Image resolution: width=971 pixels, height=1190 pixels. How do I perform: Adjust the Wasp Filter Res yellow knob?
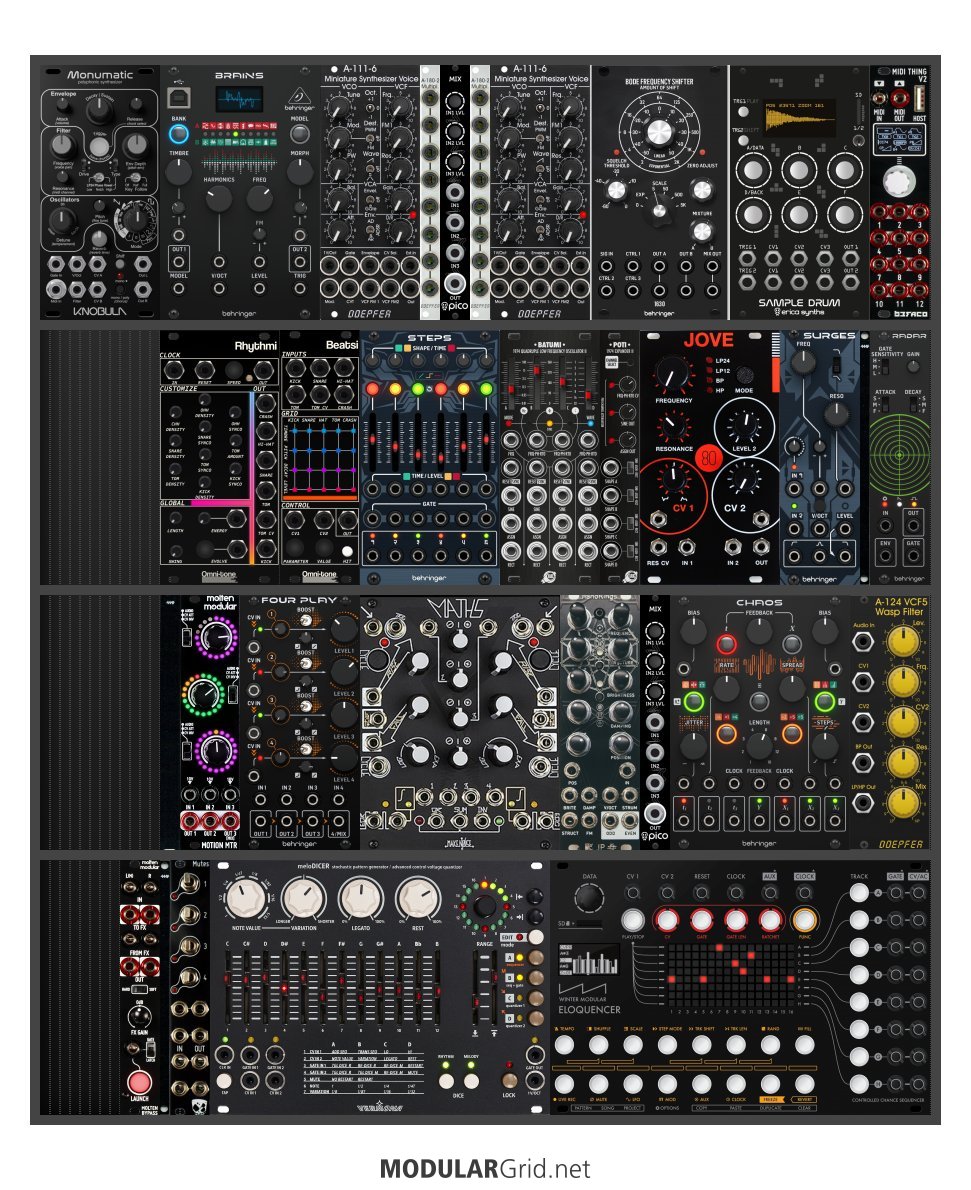903,762
